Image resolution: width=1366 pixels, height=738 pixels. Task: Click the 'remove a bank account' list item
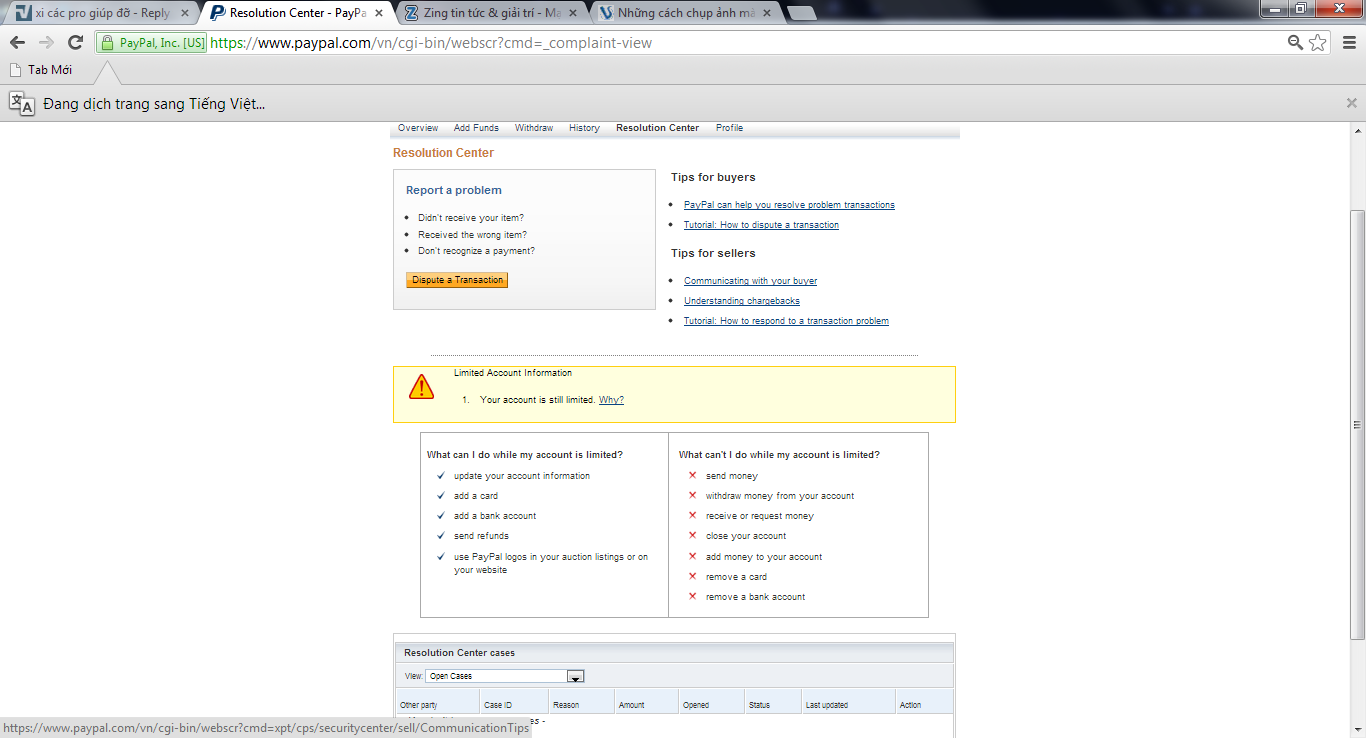click(x=755, y=597)
